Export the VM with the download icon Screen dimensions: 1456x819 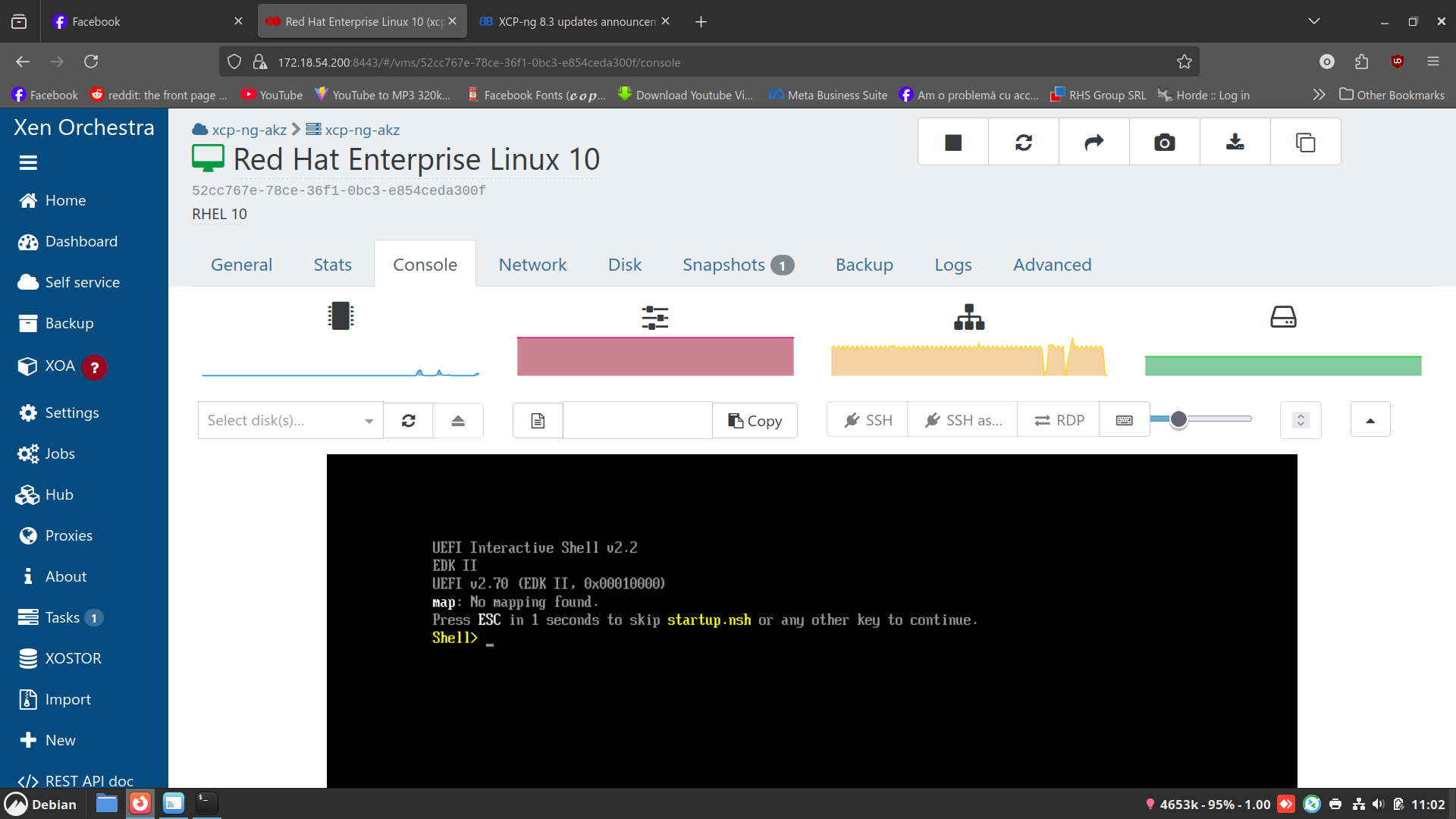1235,141
